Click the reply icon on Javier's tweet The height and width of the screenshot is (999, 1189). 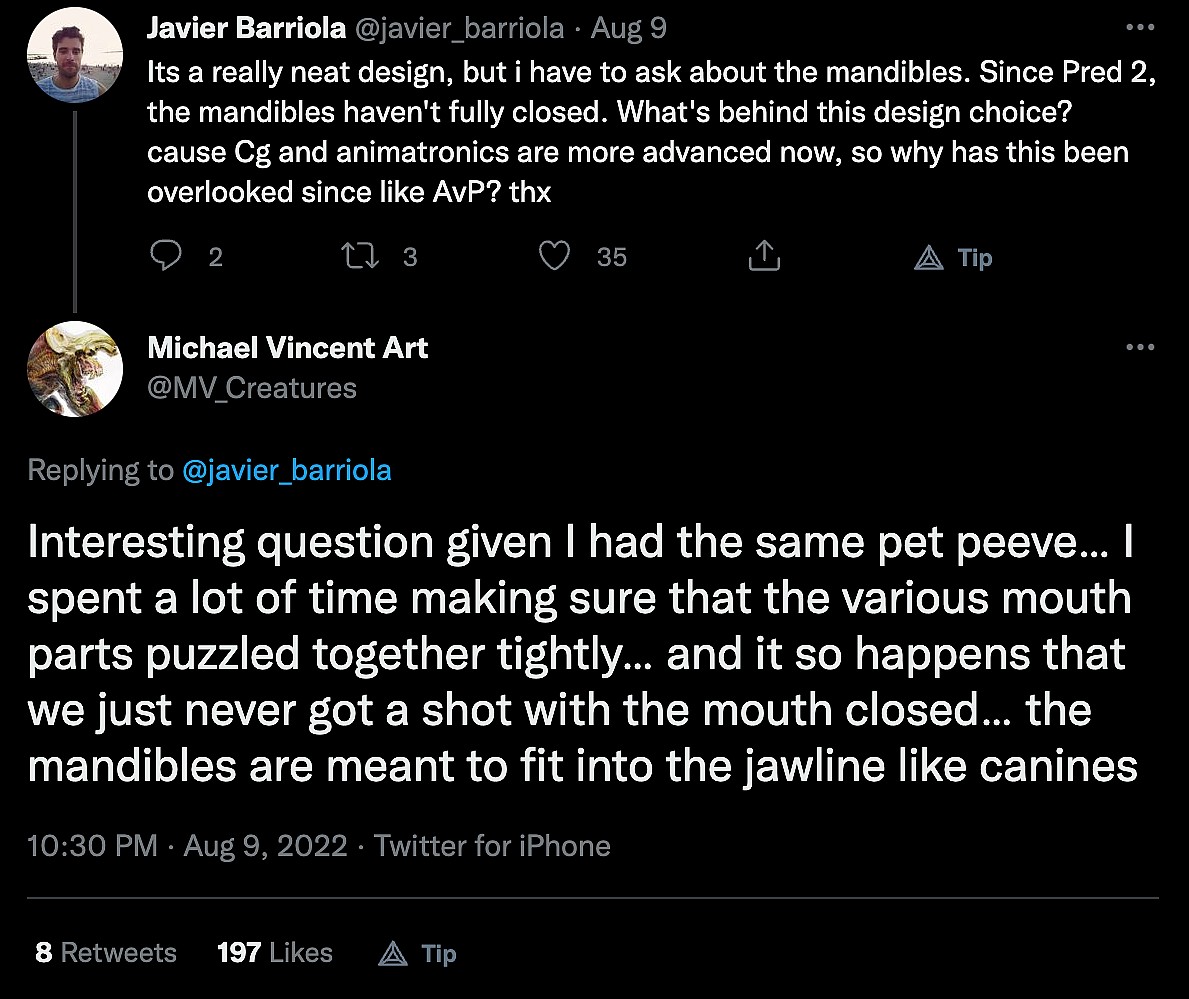(x=165, y=257)
